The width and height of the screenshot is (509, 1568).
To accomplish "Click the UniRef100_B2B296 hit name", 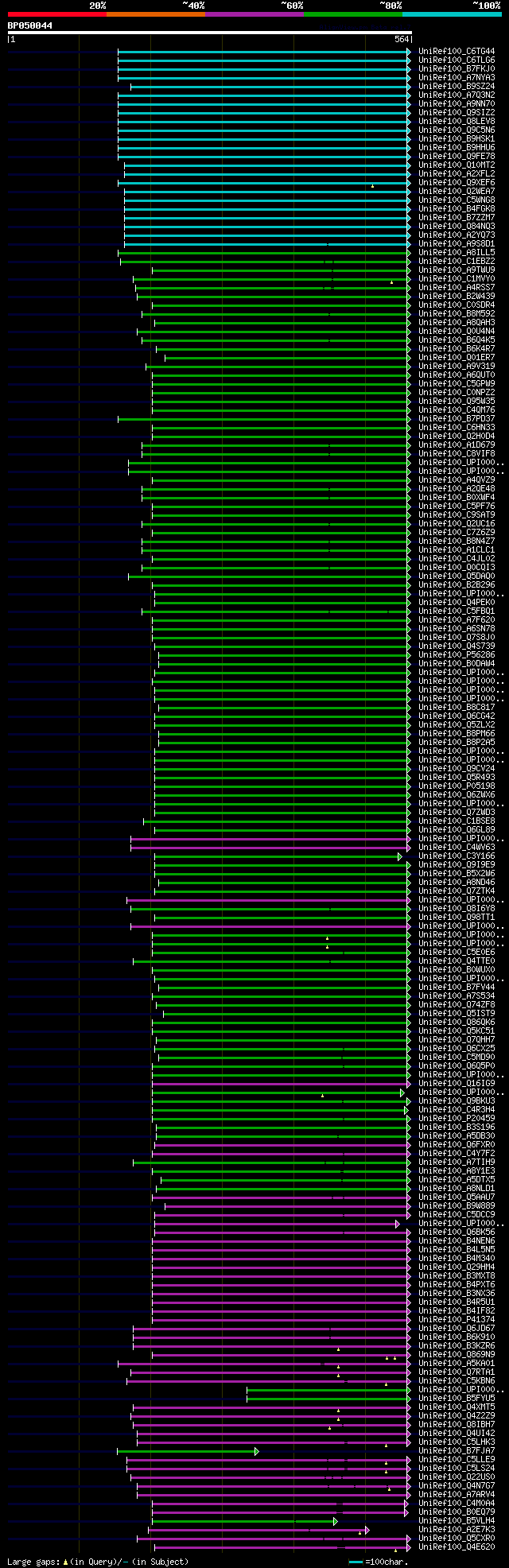I will pos(457,585).
